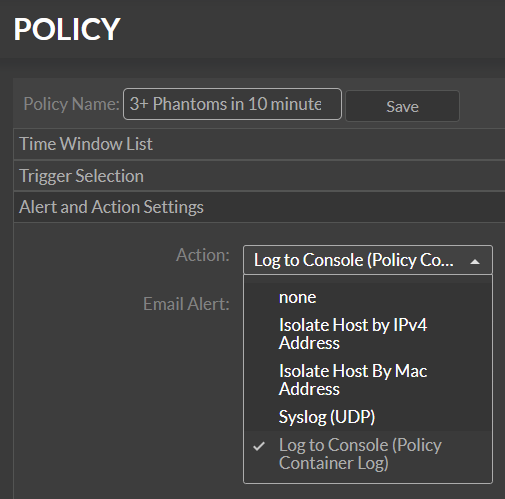Click the Action dropdown caret arrow
This screenshot has width=505, height=499.
click(475, 262)
